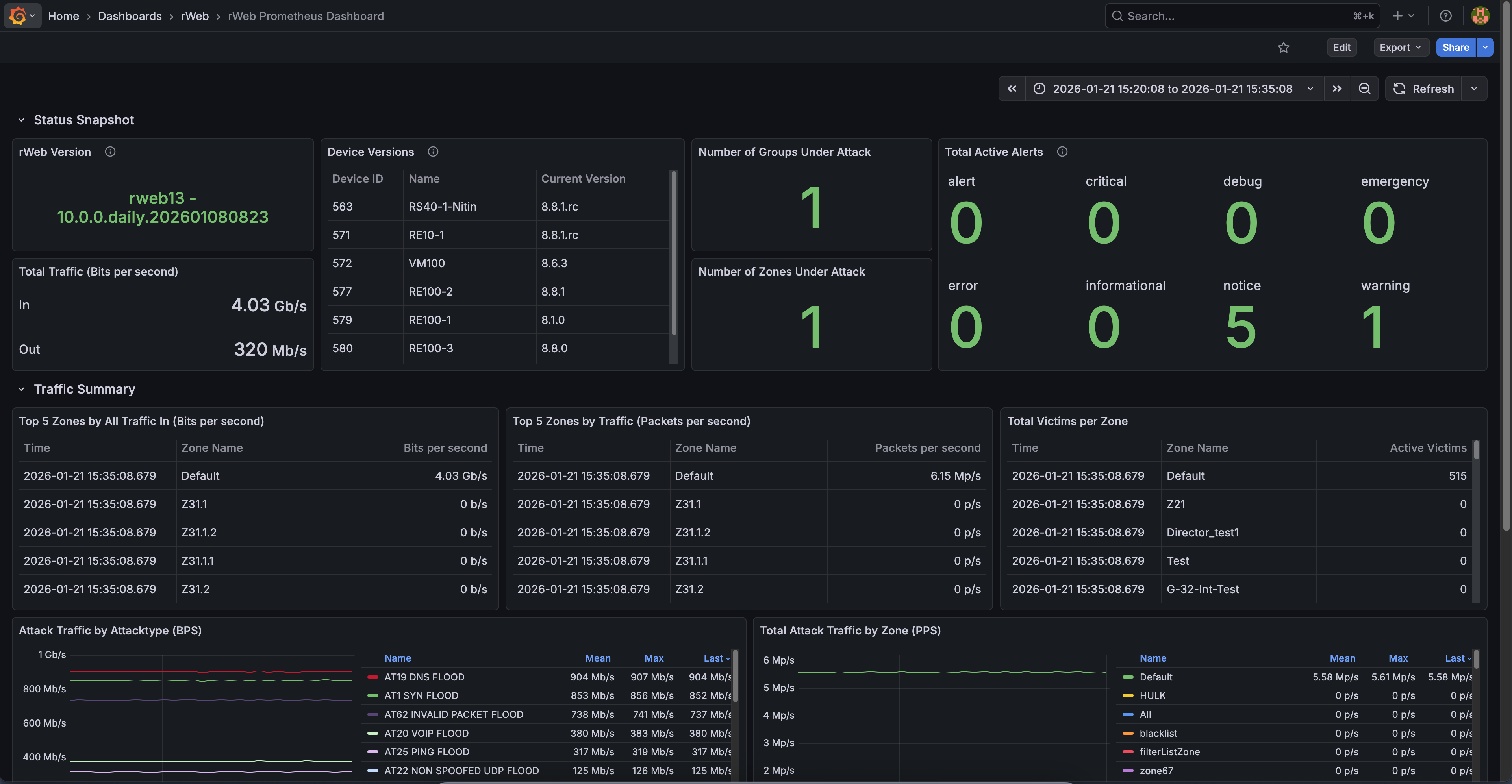
Task: Click the Share button
Action: click(x=1456, y=48)
